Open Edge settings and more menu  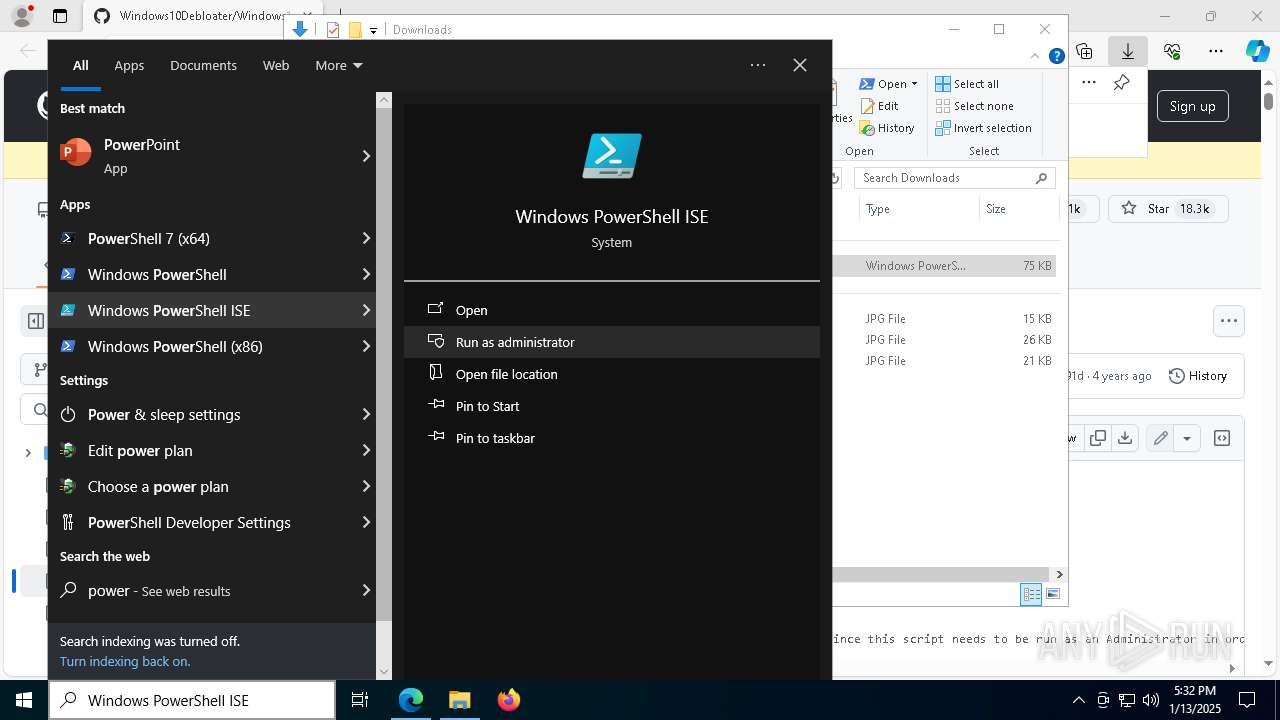1216,51
